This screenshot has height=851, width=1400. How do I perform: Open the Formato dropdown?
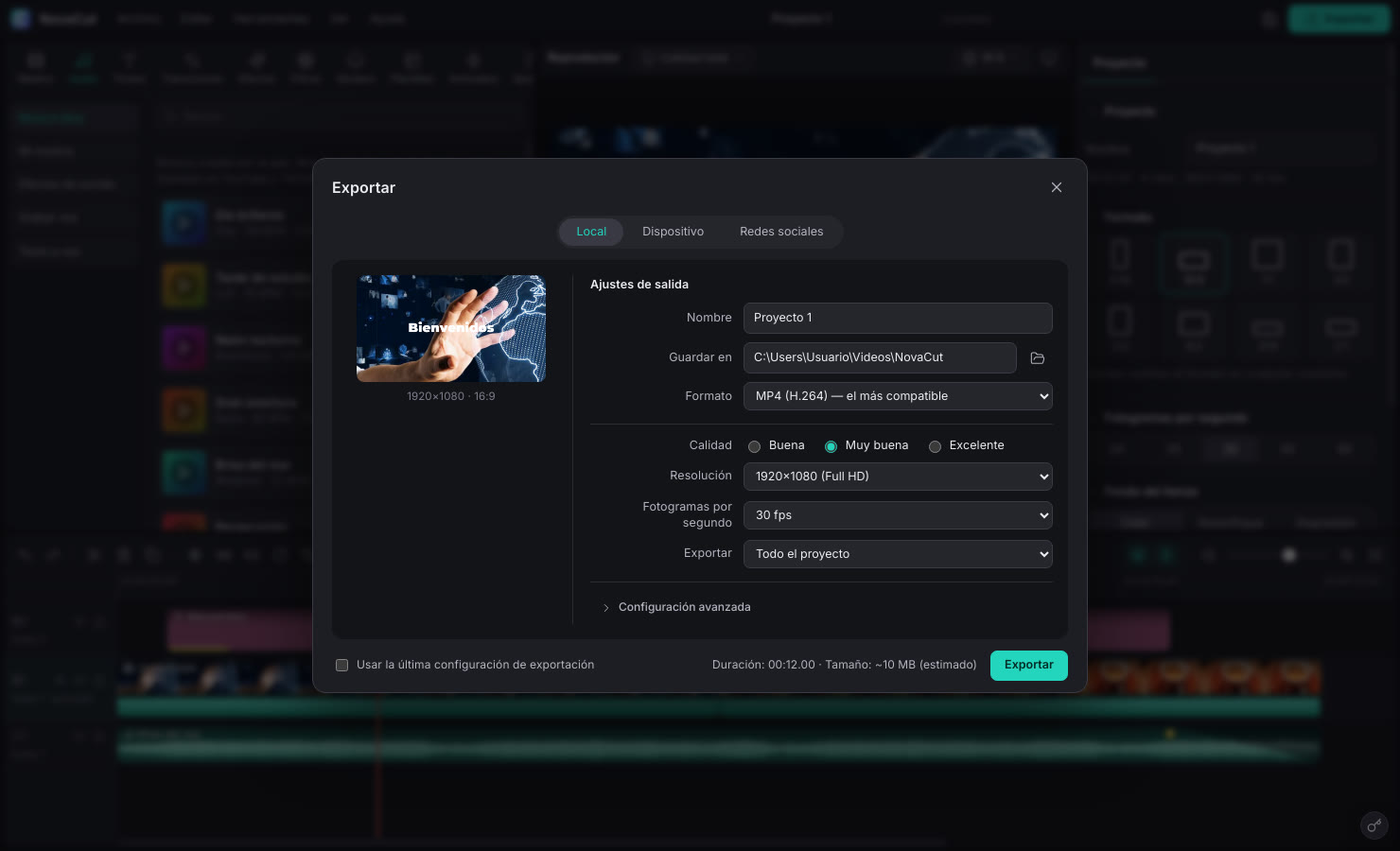tap(898, 396)
